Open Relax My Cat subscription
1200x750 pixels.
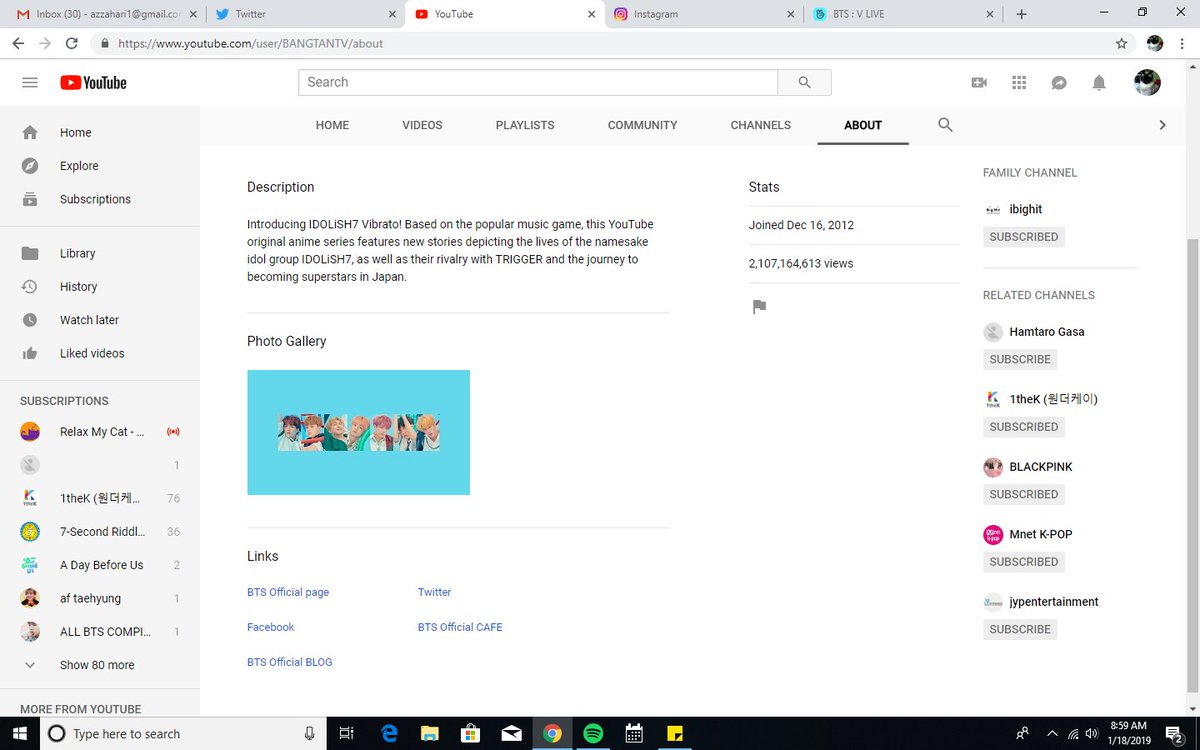(100, 432)
